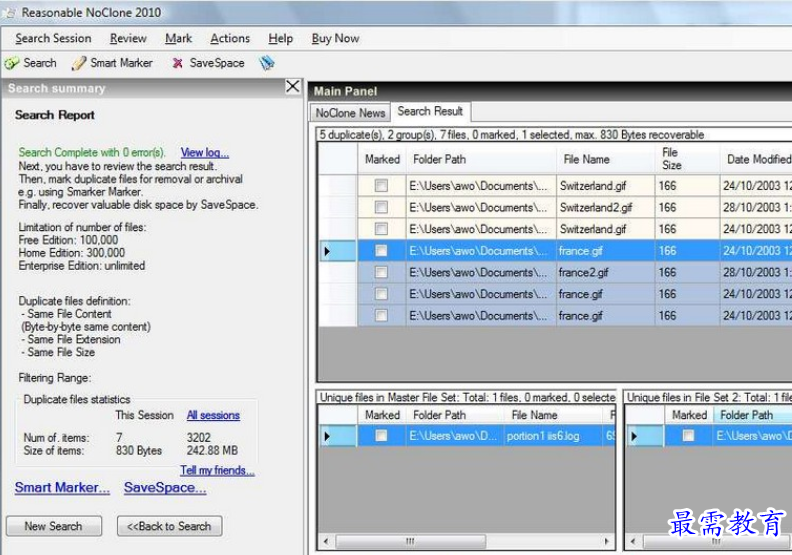
Task: Sort results by File Name column header
Action: 586,159
